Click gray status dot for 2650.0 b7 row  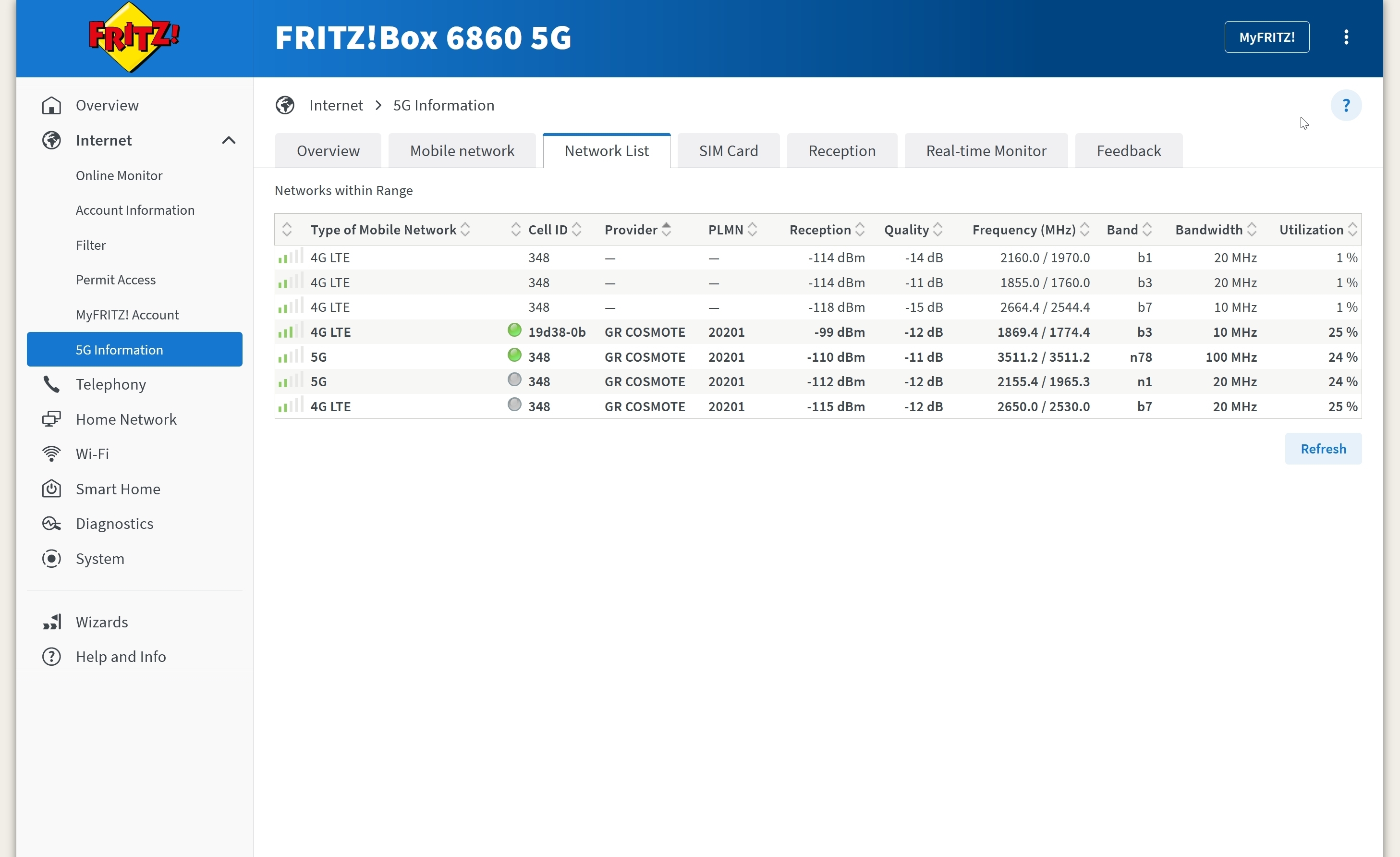pyautogui.click(x=514, y=404)
